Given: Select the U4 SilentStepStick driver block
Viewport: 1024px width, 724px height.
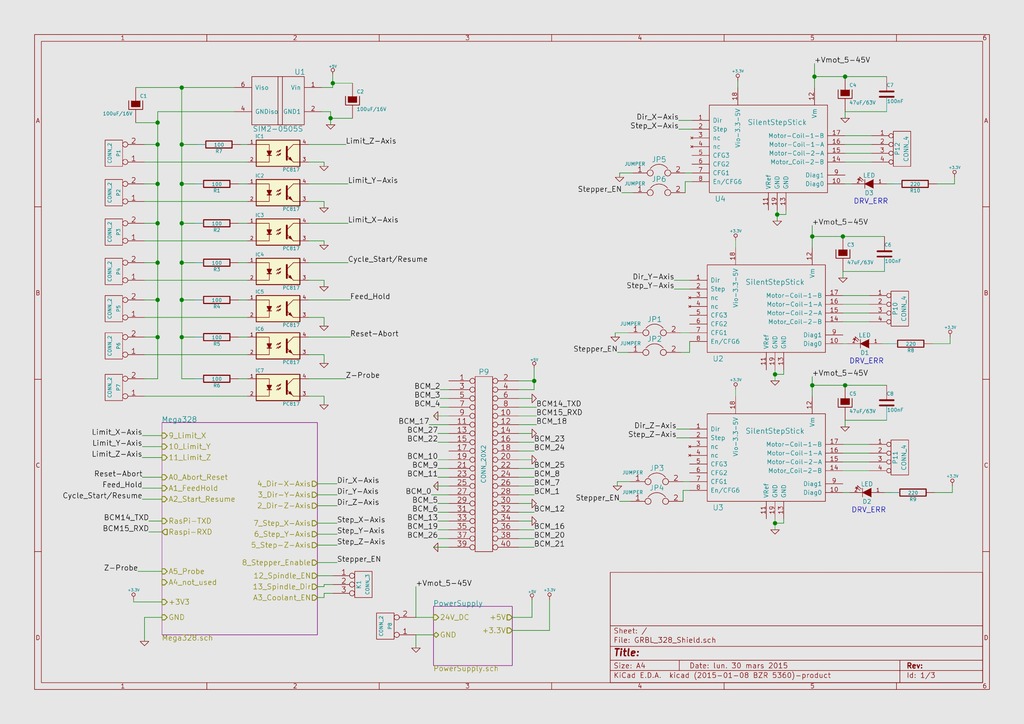Looking at the screenshot, I should 768,150.
